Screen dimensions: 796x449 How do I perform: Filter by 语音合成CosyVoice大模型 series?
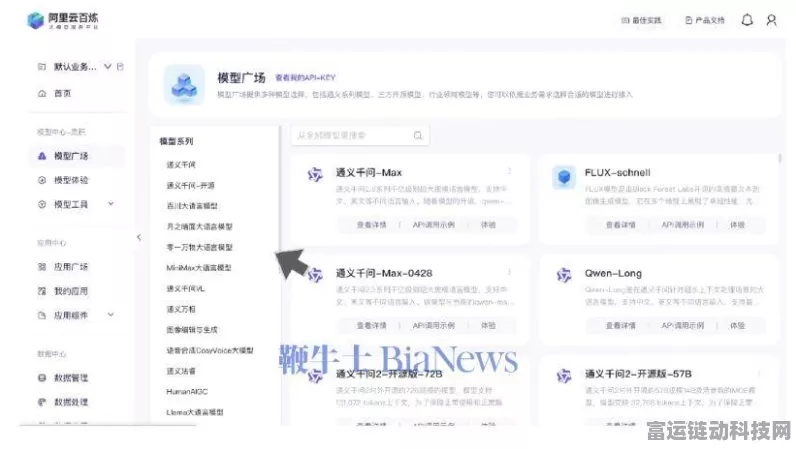tap(210, 350)
